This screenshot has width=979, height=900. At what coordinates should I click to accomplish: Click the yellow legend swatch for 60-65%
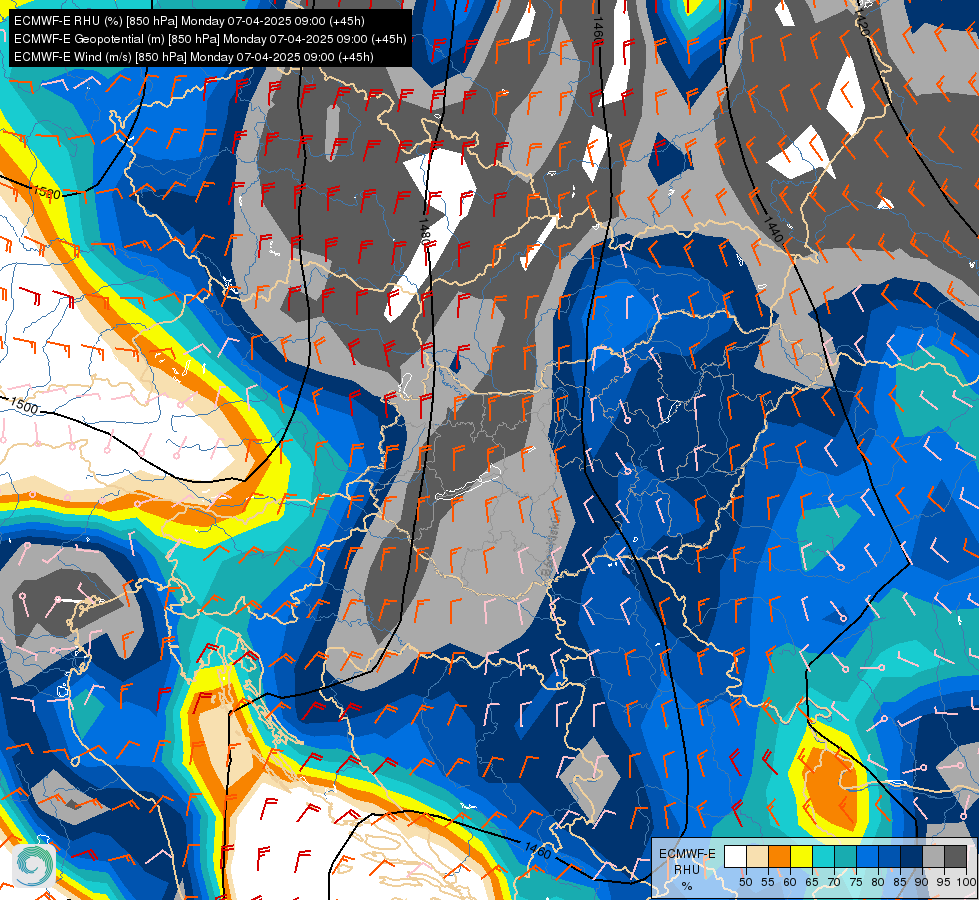point(802,856)
